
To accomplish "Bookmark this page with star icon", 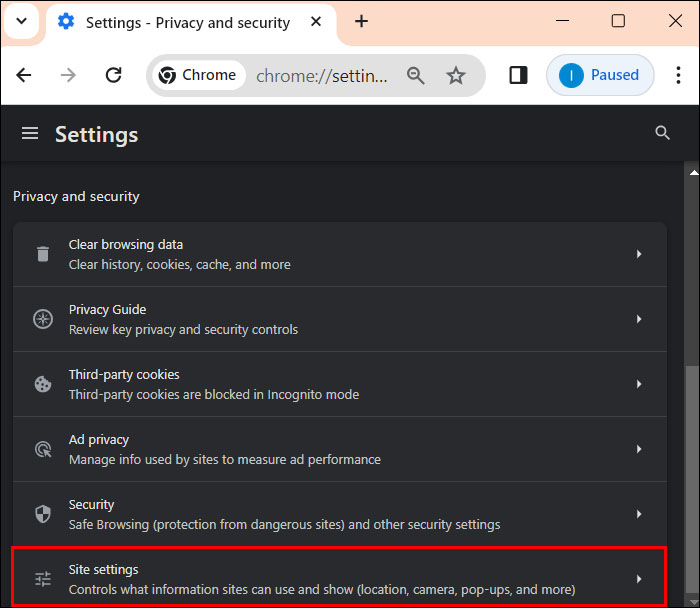I will (x=456, y=75).
